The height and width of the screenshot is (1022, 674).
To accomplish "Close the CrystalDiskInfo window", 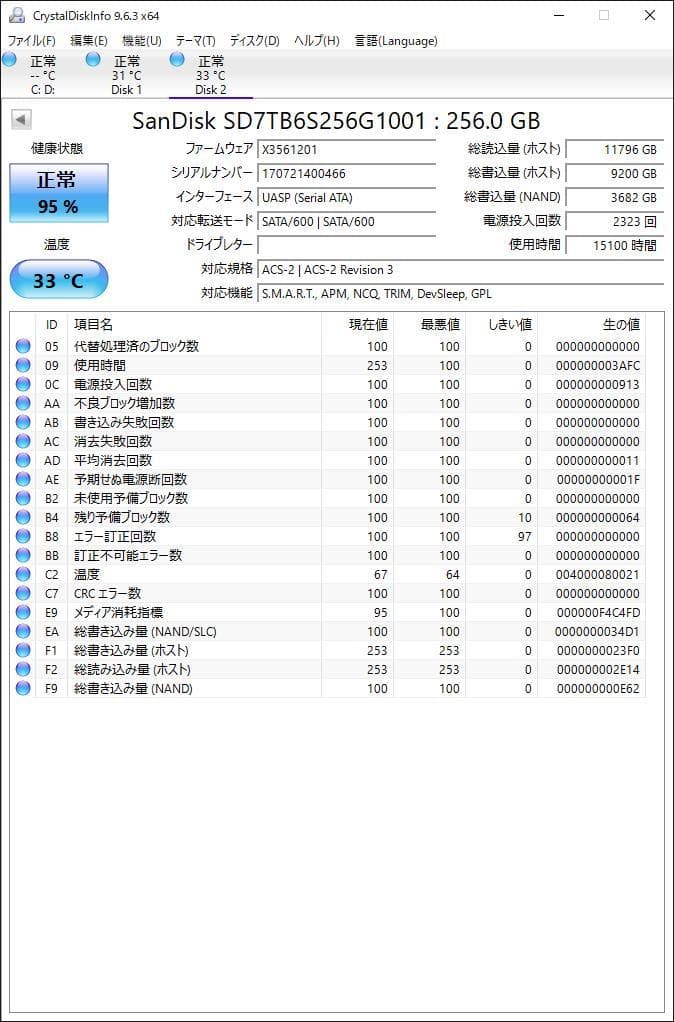I will click(x=649, y=15).
